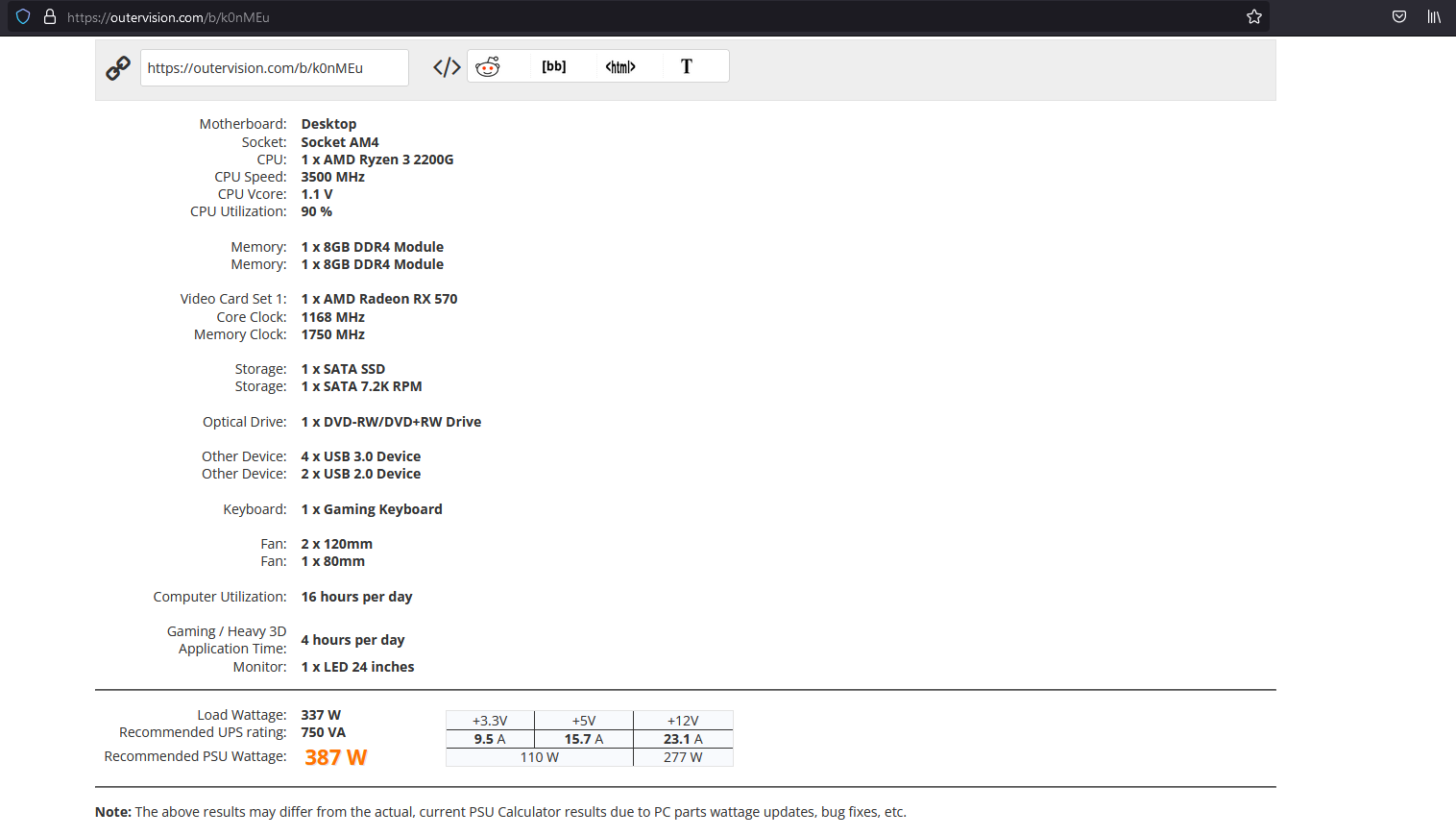Viewport: 1456px width, 836px height.
Task: Select the <html> format option
Action: 620,66
